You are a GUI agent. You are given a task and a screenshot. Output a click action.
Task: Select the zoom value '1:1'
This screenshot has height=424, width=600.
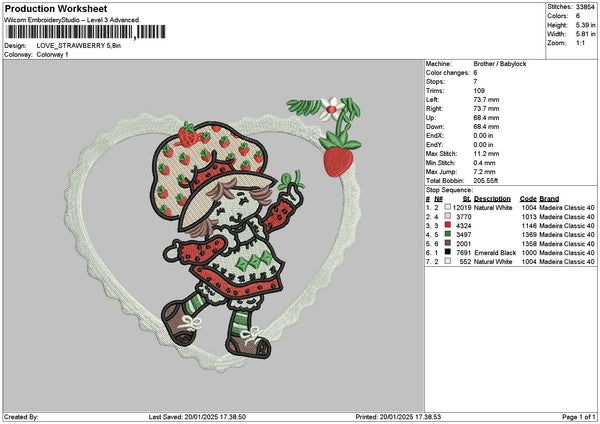pyautogui.click(x=580, y=43)
